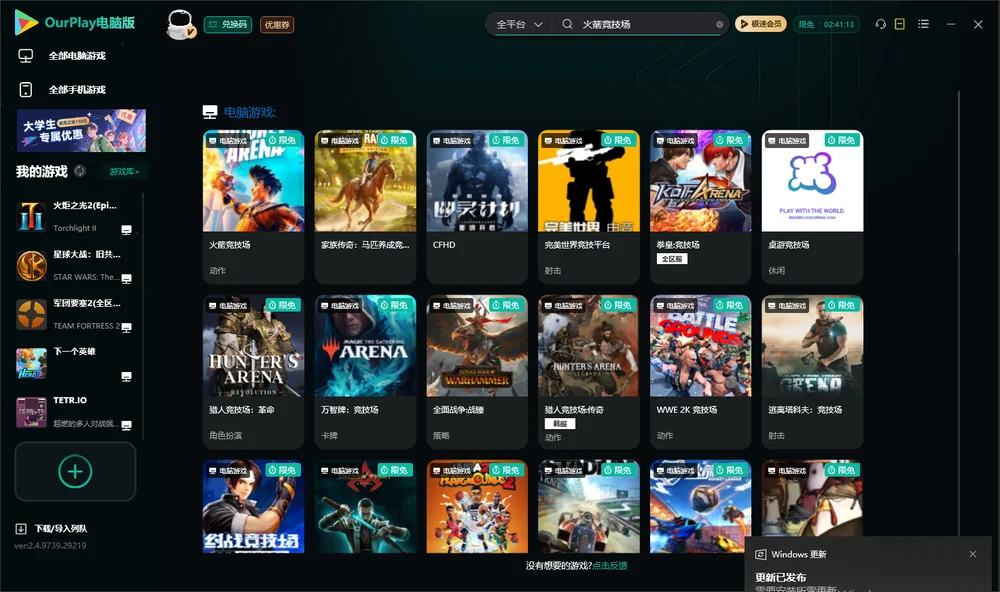
Task: Open the list menu icon in title bar
Action: pyautogui.click(x=923, y=24)
